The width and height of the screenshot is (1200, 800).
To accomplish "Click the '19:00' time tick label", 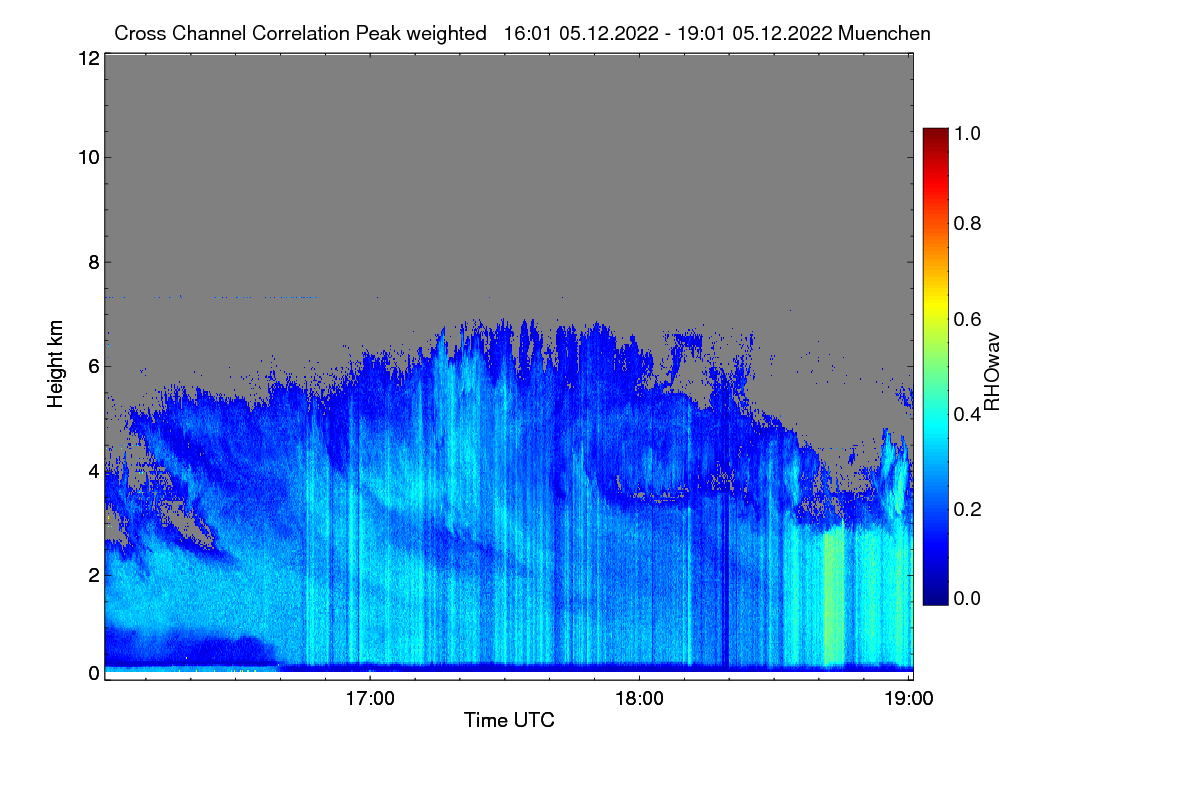I will pyautogui.click(x=908, y=698).
